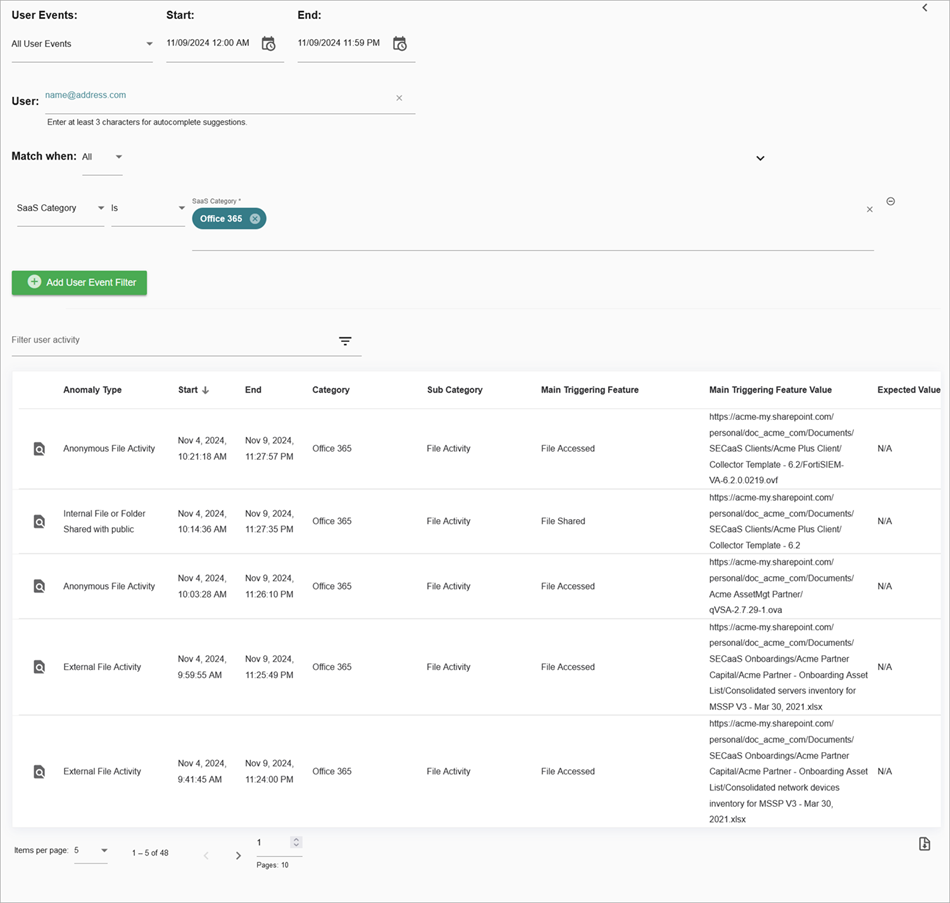Click the file download export icon
The height and width of the screenshot is (903, 950).
click(923, 843)
